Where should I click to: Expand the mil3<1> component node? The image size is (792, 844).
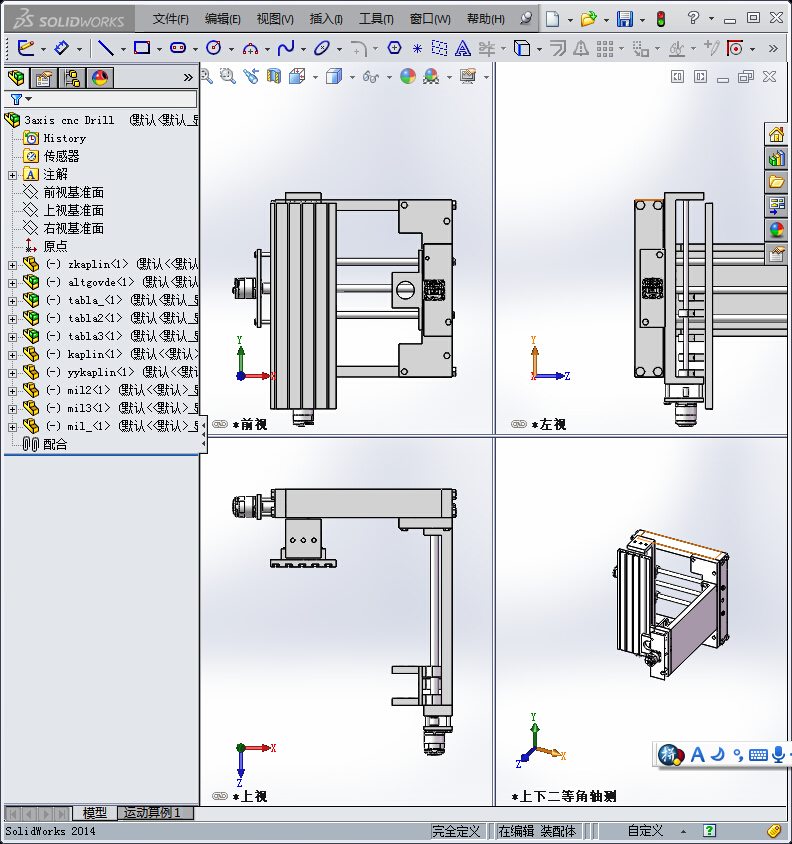click(x=12, y=409)
